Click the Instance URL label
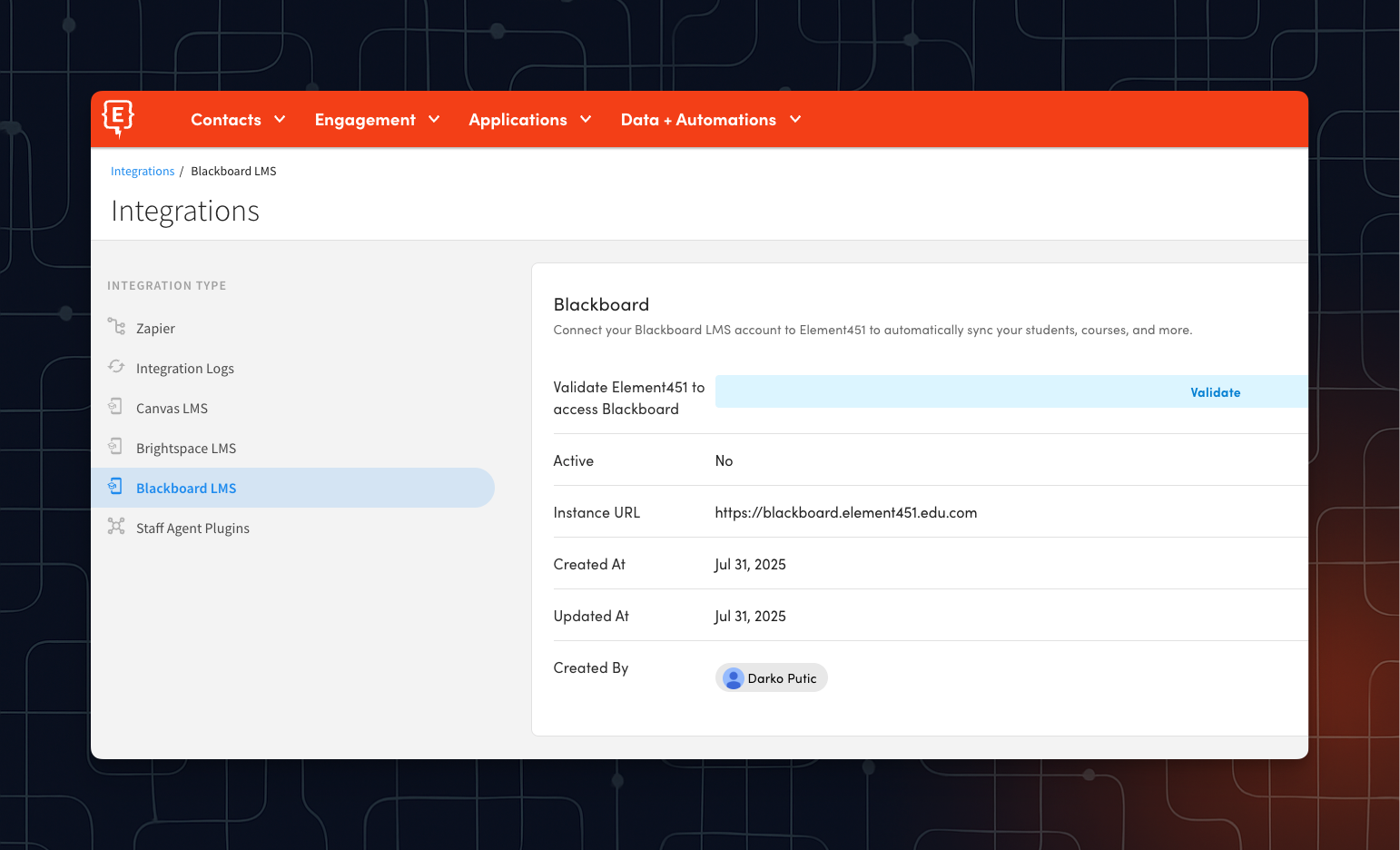The image size is (1400, 850). click(x=596, y=512)
